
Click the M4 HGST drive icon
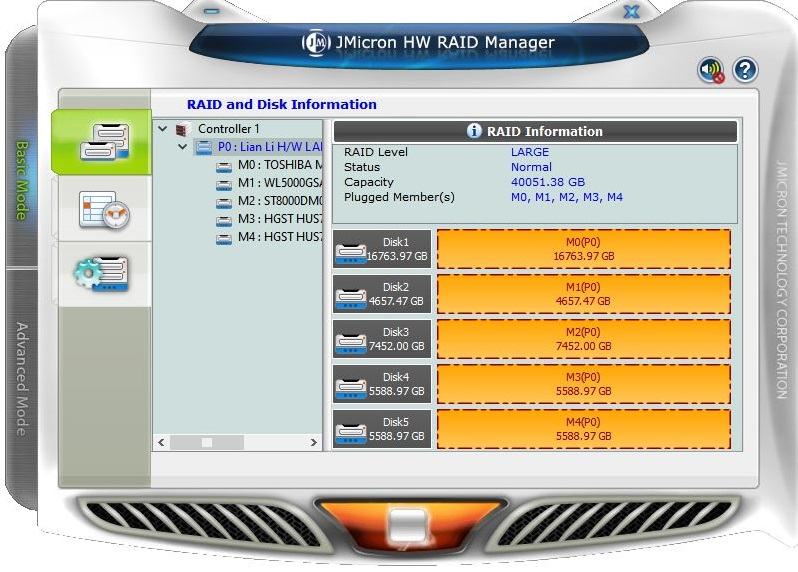(x=223, y=238)
